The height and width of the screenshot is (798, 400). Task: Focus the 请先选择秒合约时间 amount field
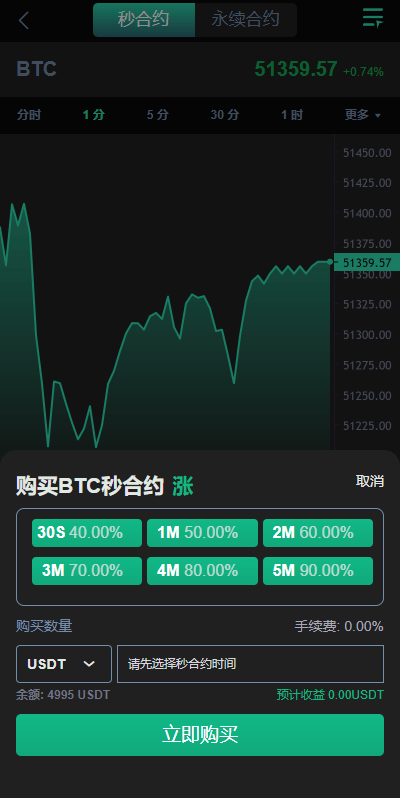click(250, 664)
